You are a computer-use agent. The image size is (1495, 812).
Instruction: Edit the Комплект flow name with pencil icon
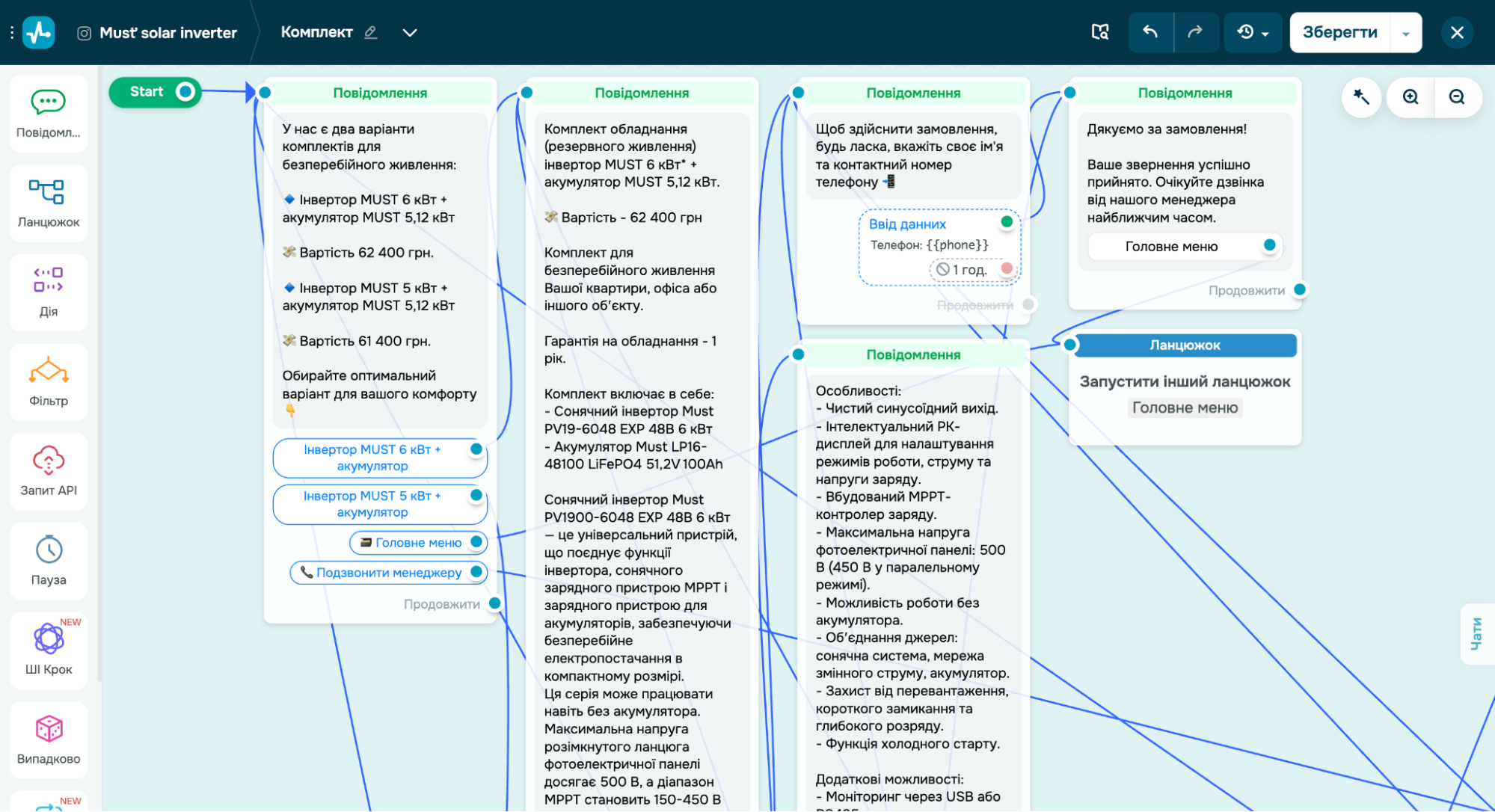coord(370,33)
